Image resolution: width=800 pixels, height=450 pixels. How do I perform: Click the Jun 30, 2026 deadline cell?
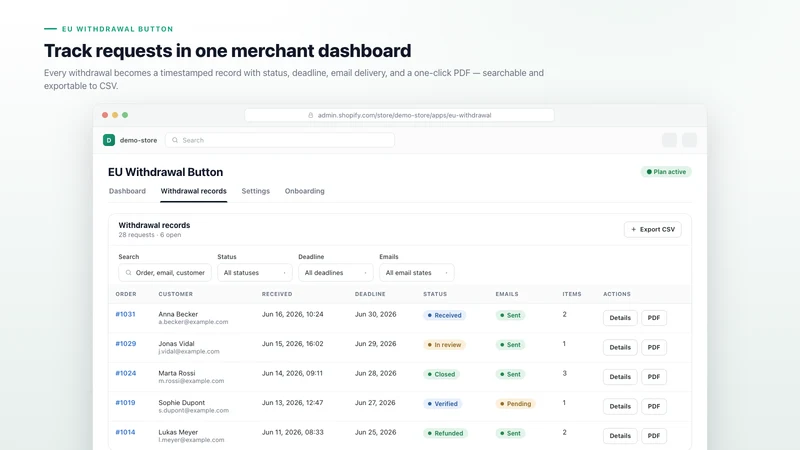[x=376, y=314]
